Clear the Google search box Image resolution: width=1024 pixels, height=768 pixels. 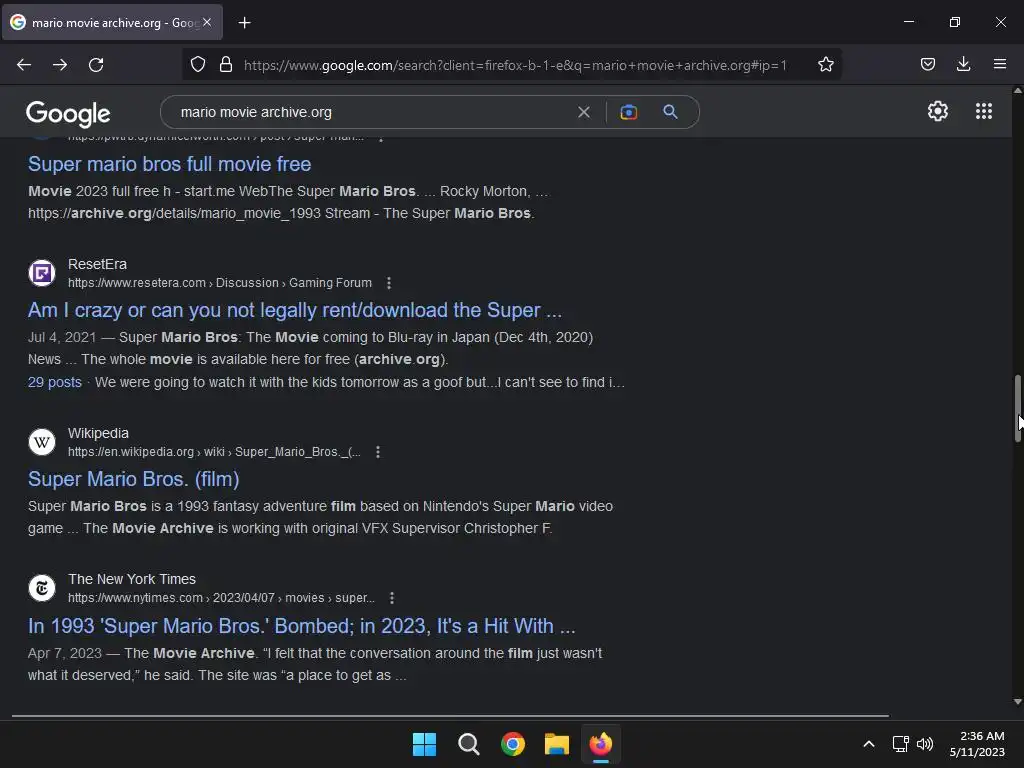coord(584,112)
